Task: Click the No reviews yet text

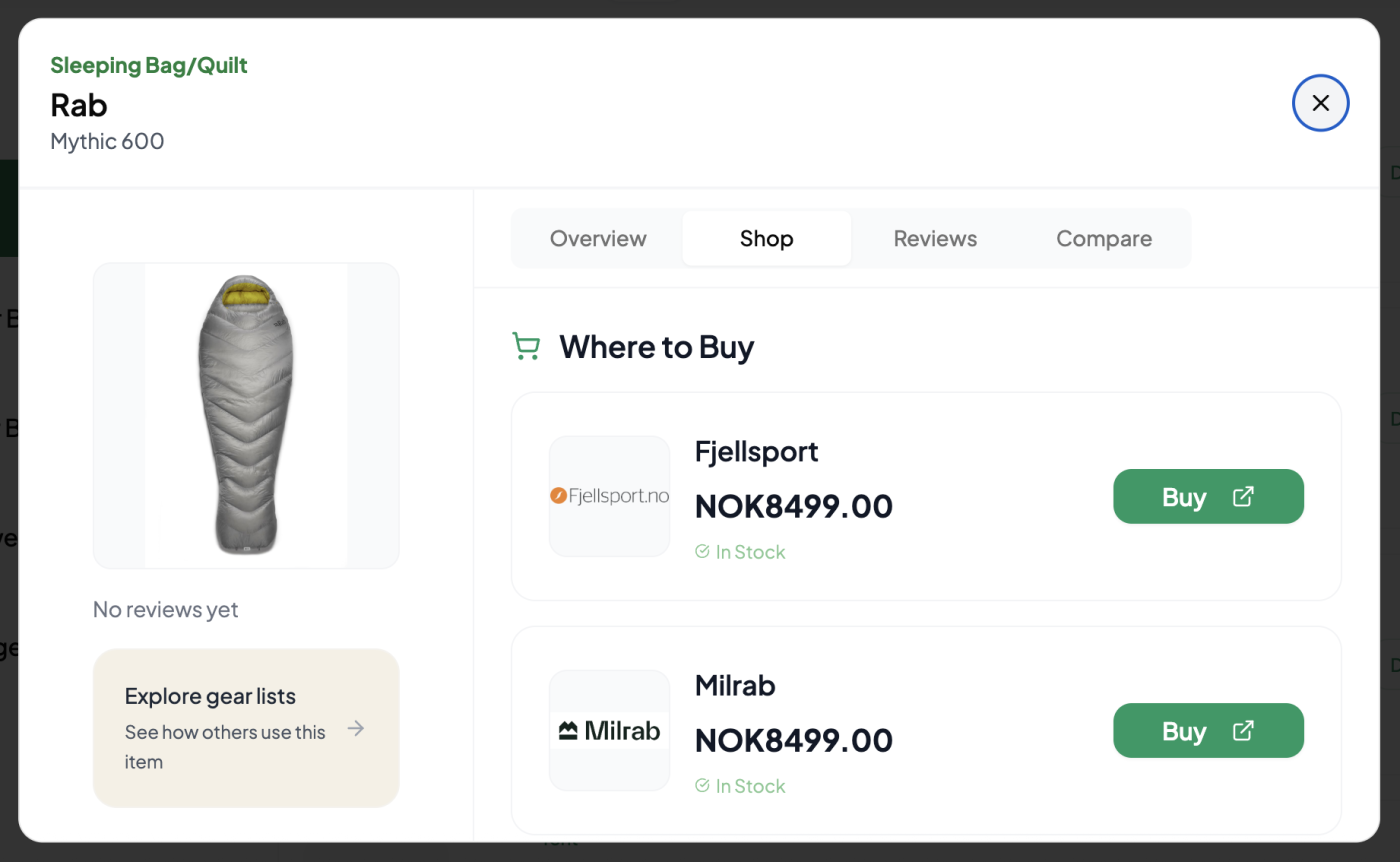Action: pos(166,609)
